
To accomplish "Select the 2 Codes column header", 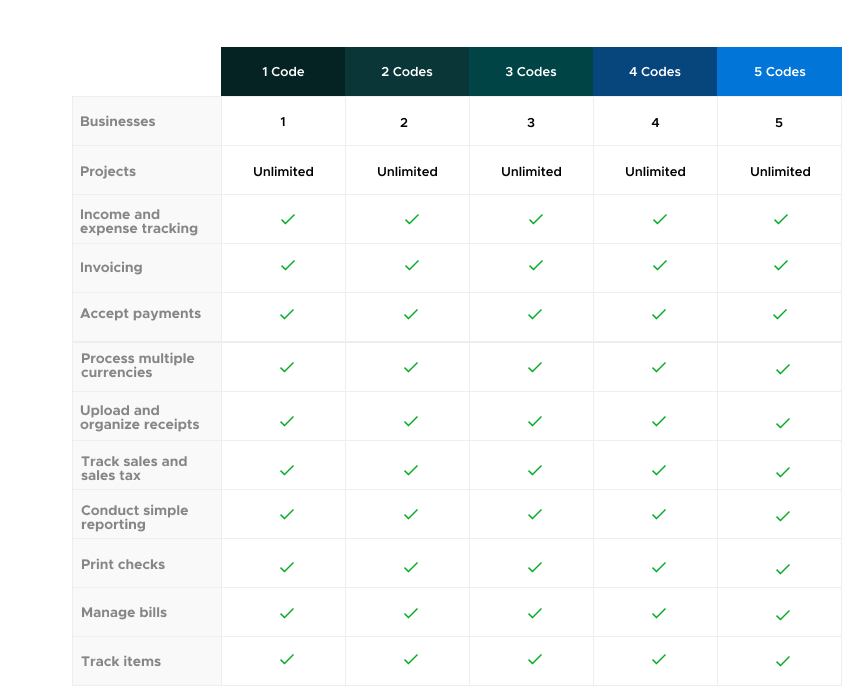I will (x=407, y=72).
